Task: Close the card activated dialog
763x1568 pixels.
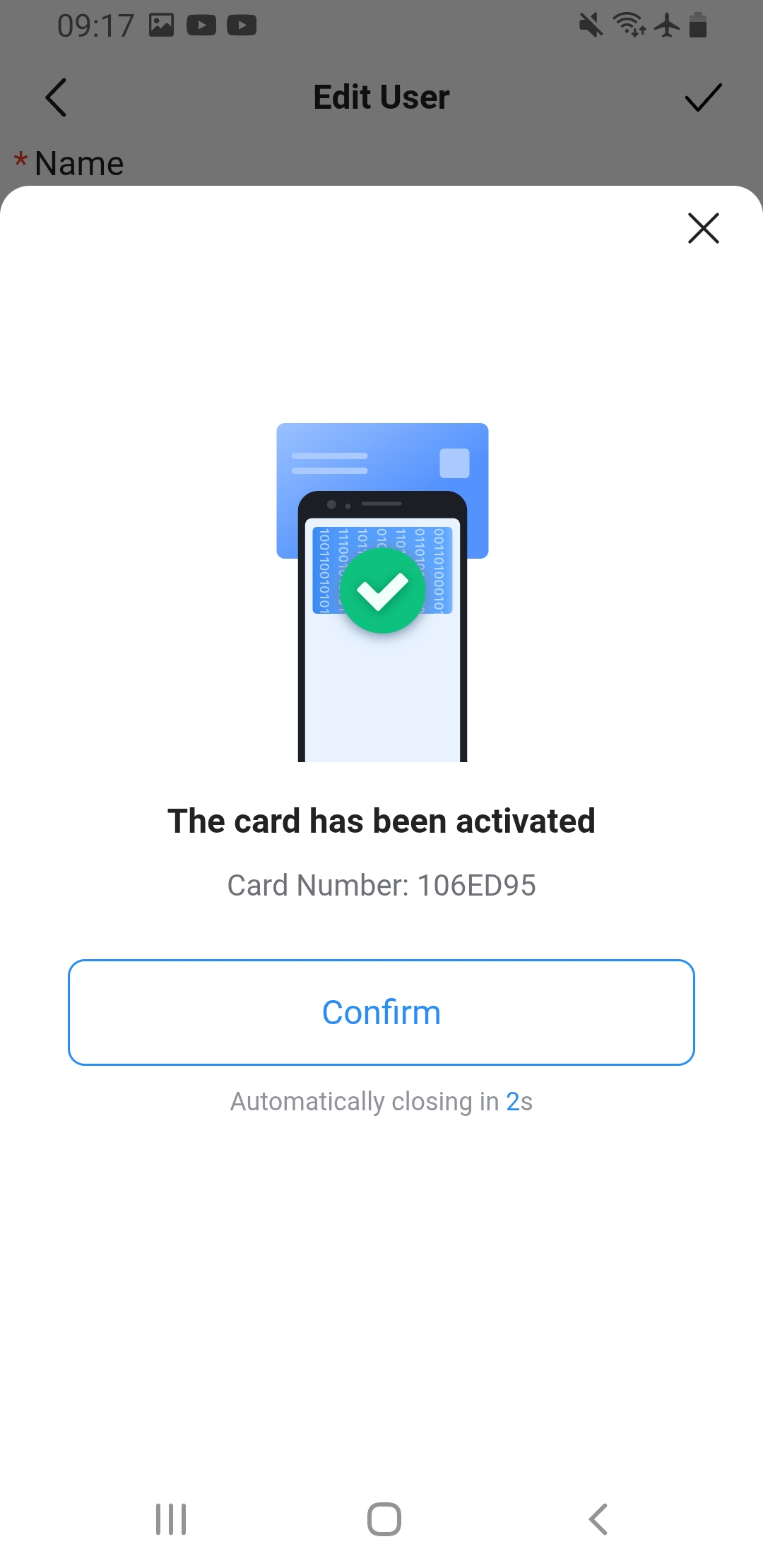Action: click(703, 228)
